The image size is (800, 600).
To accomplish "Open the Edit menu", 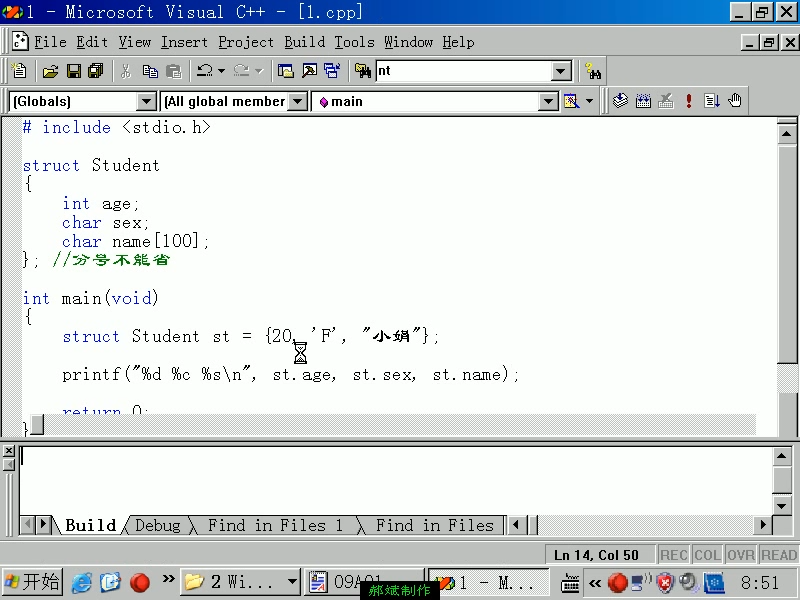I will [92, 42].
